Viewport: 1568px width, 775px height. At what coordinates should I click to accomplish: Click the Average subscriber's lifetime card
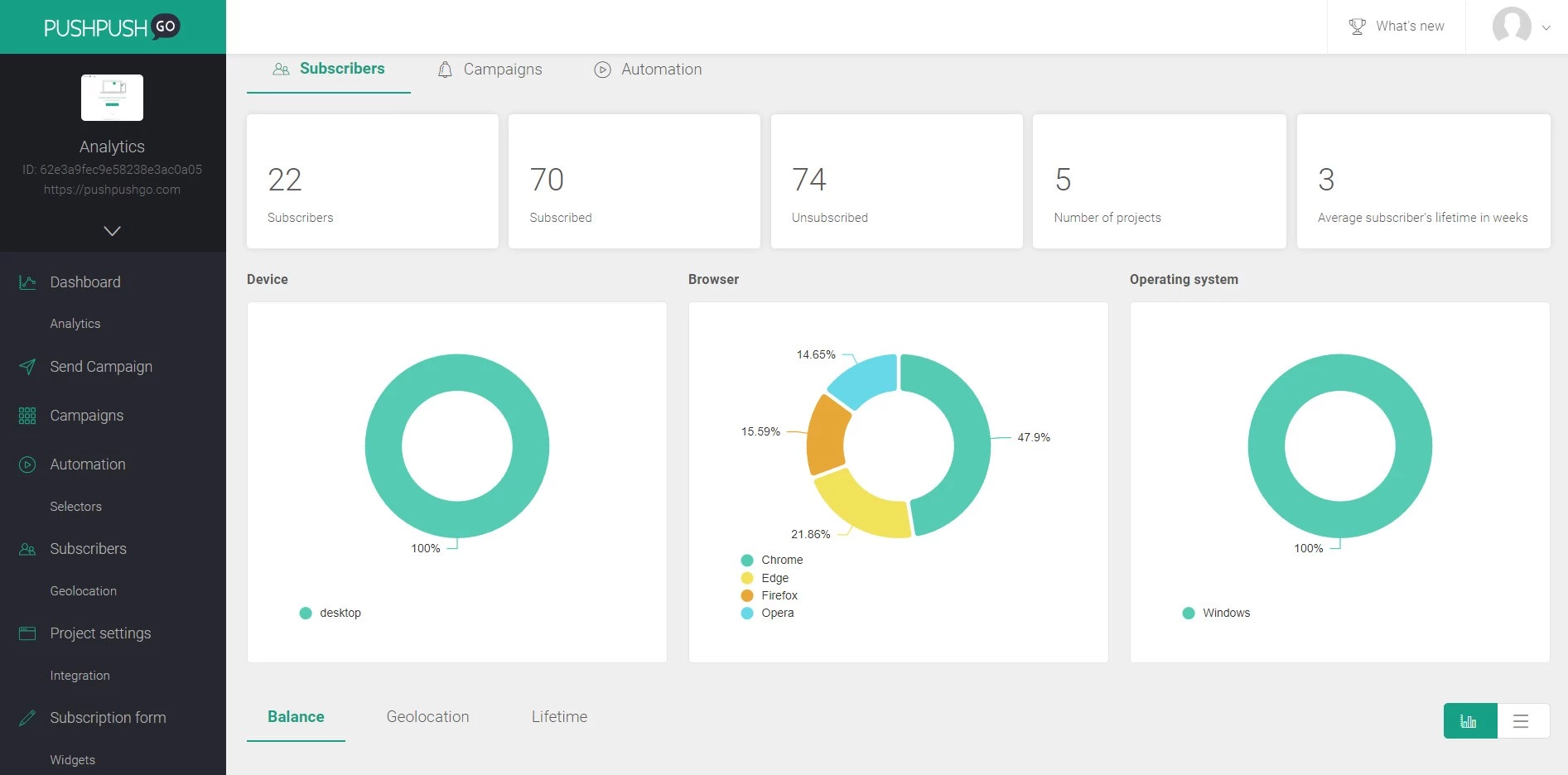(1424, 181)
